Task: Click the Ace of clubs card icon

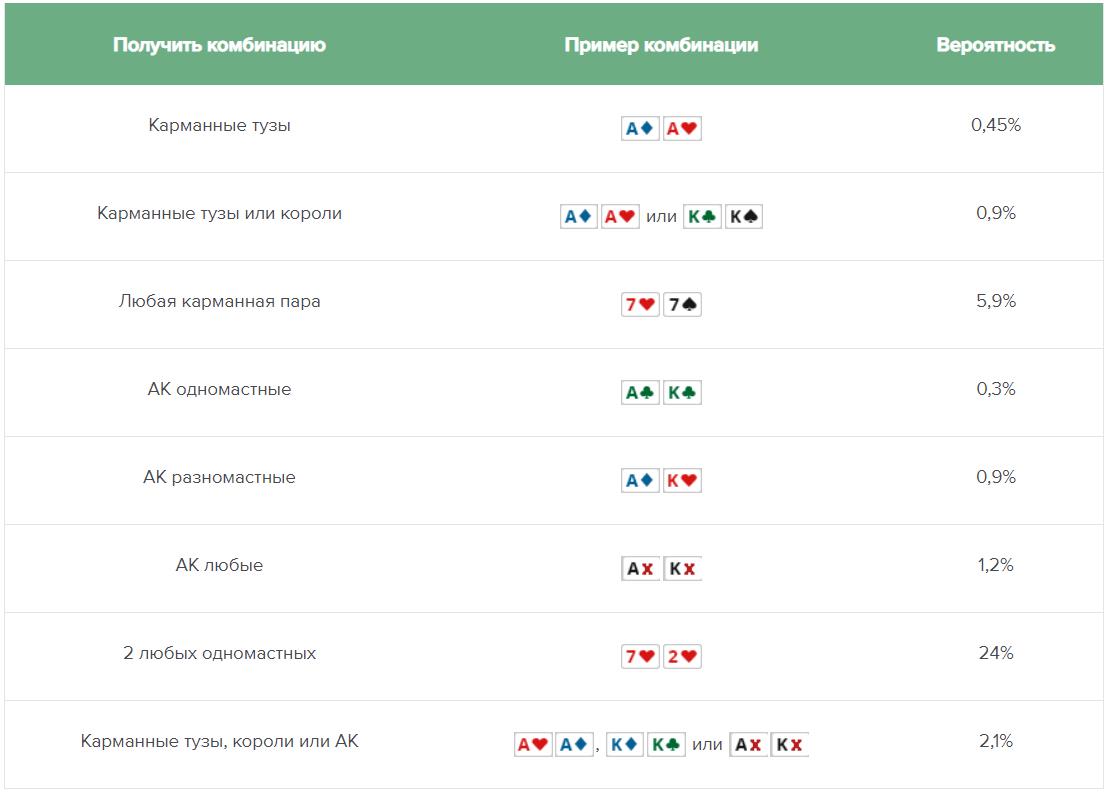Action: point(640,393)
